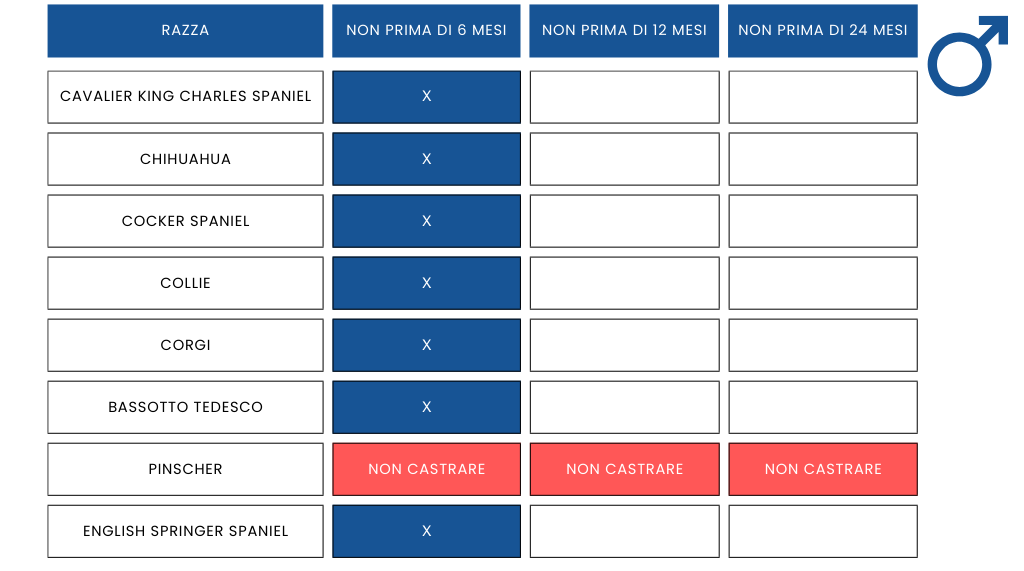Click Pinscher's NON CASTRARE cell under 12 months

point(624,469)
